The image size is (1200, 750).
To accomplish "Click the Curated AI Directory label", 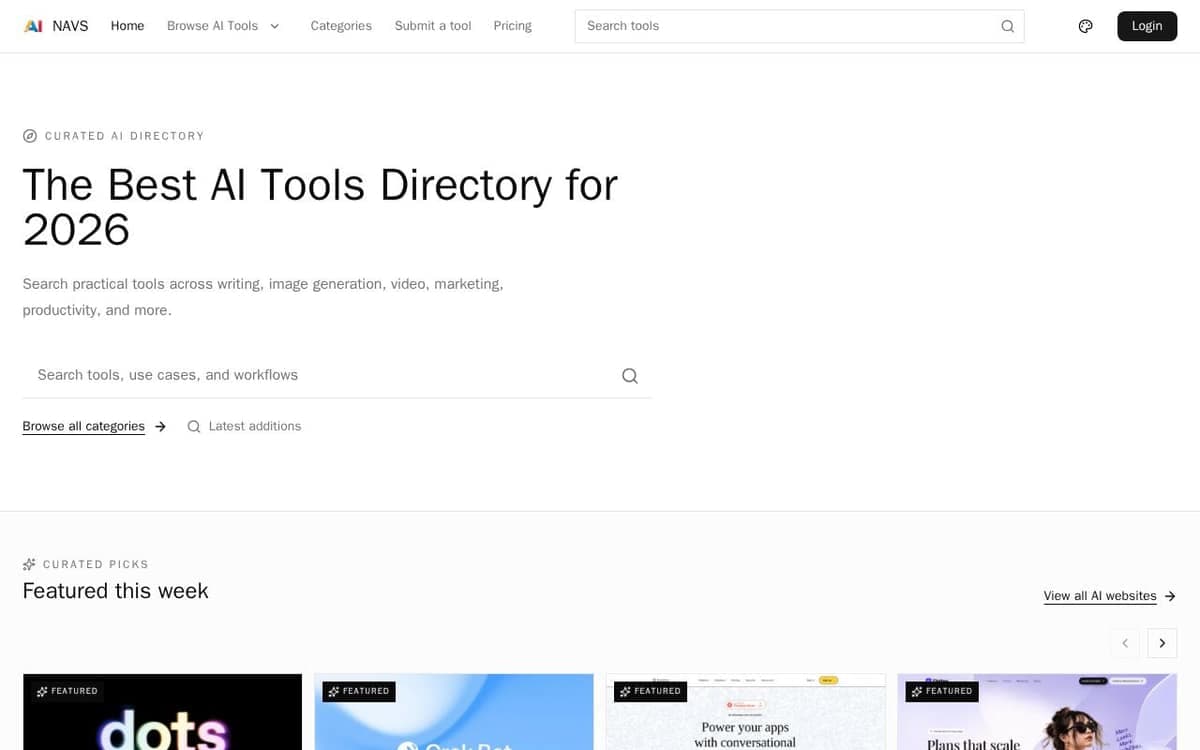I will point(124,136).
